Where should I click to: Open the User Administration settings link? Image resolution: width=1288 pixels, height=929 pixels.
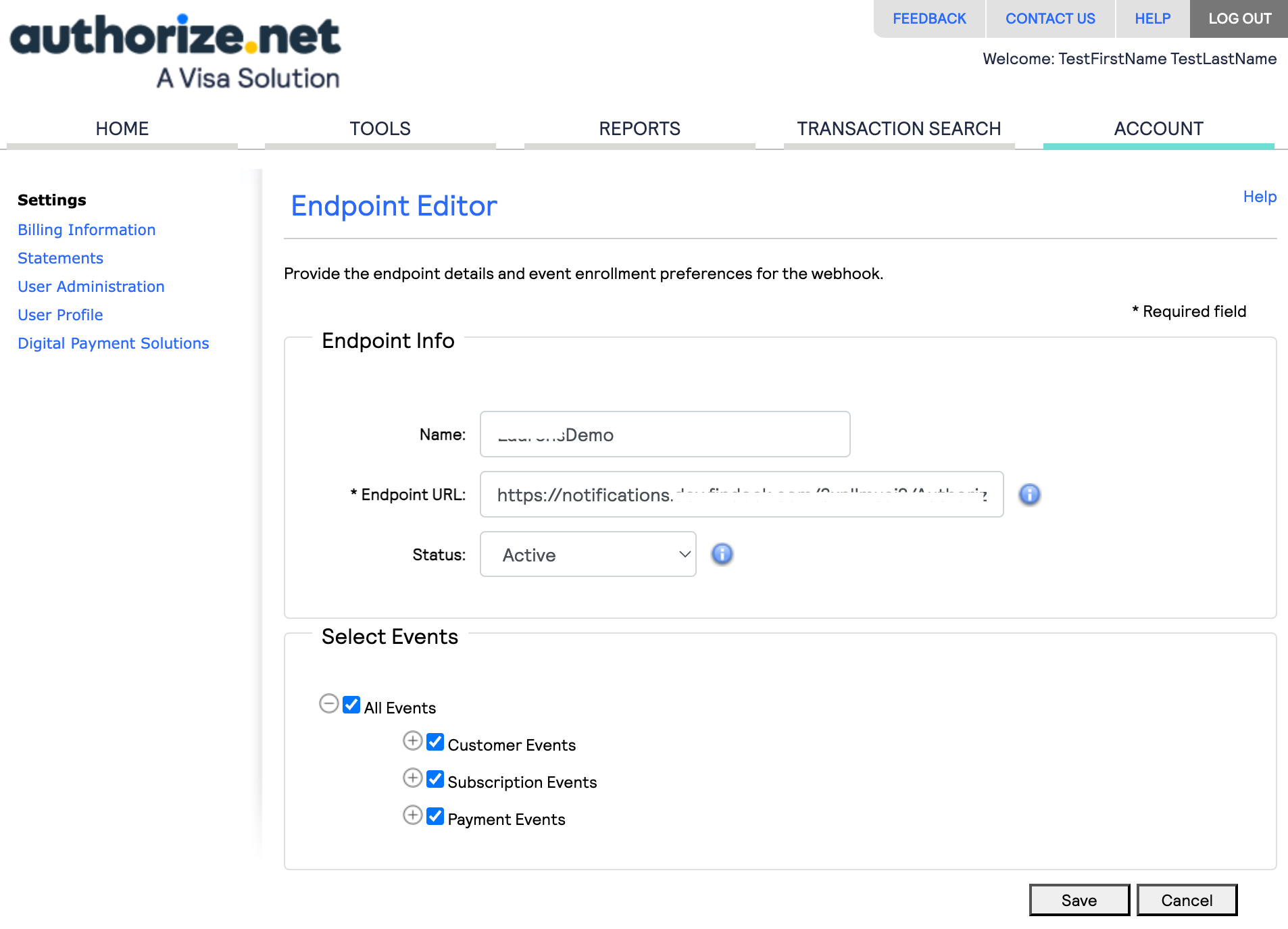91,286
